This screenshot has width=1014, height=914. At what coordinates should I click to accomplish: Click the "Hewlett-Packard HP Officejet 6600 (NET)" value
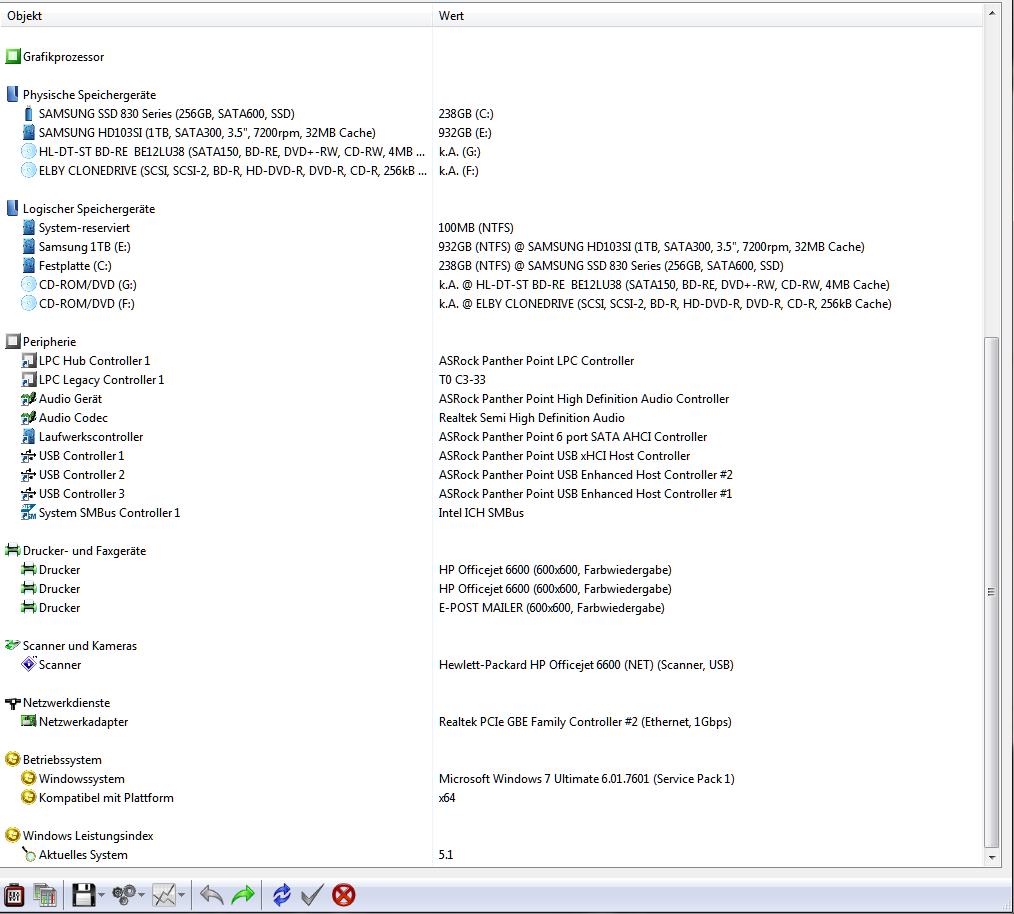click(546, 665)
